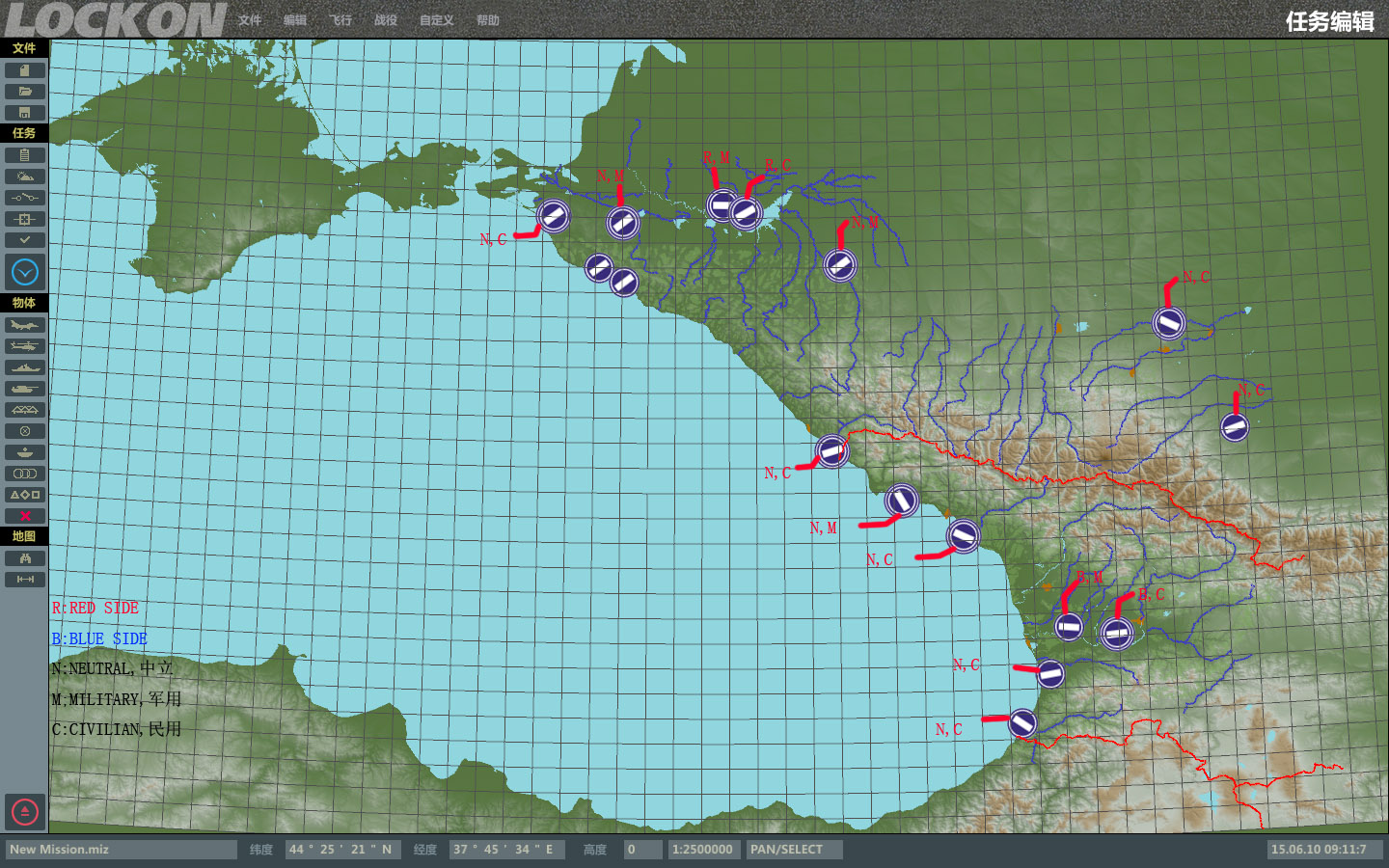The height and width of the screenshot is (868, 1389).
Task: Click the bowl-shaped object icon
Action: click(x=24, y=452)
